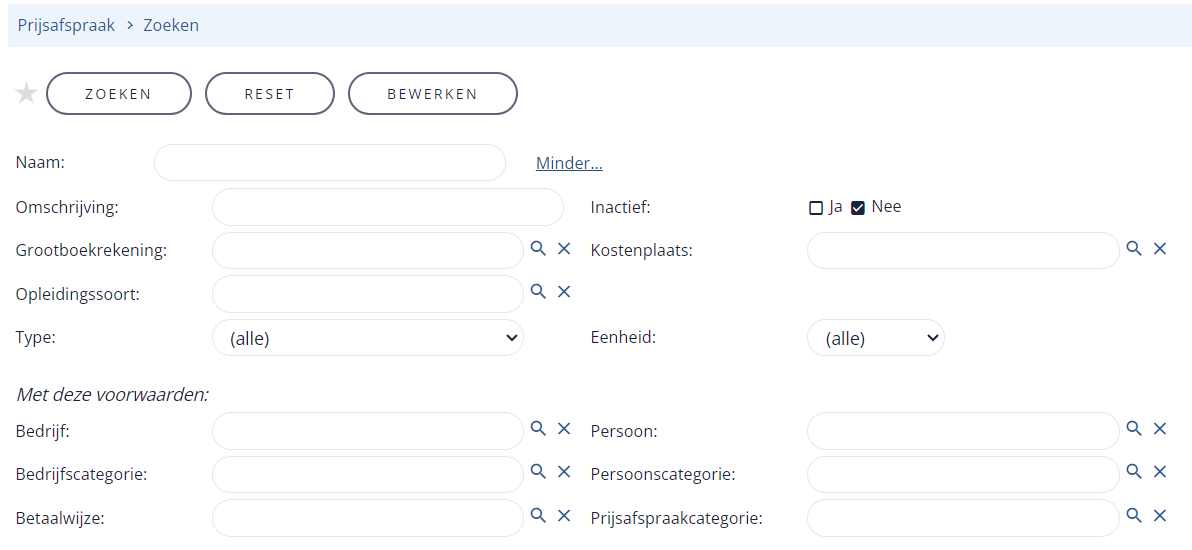Open Grootboekrekening lookup magnifier icon
Viewport: 1192px width, 550px height.
538,249
